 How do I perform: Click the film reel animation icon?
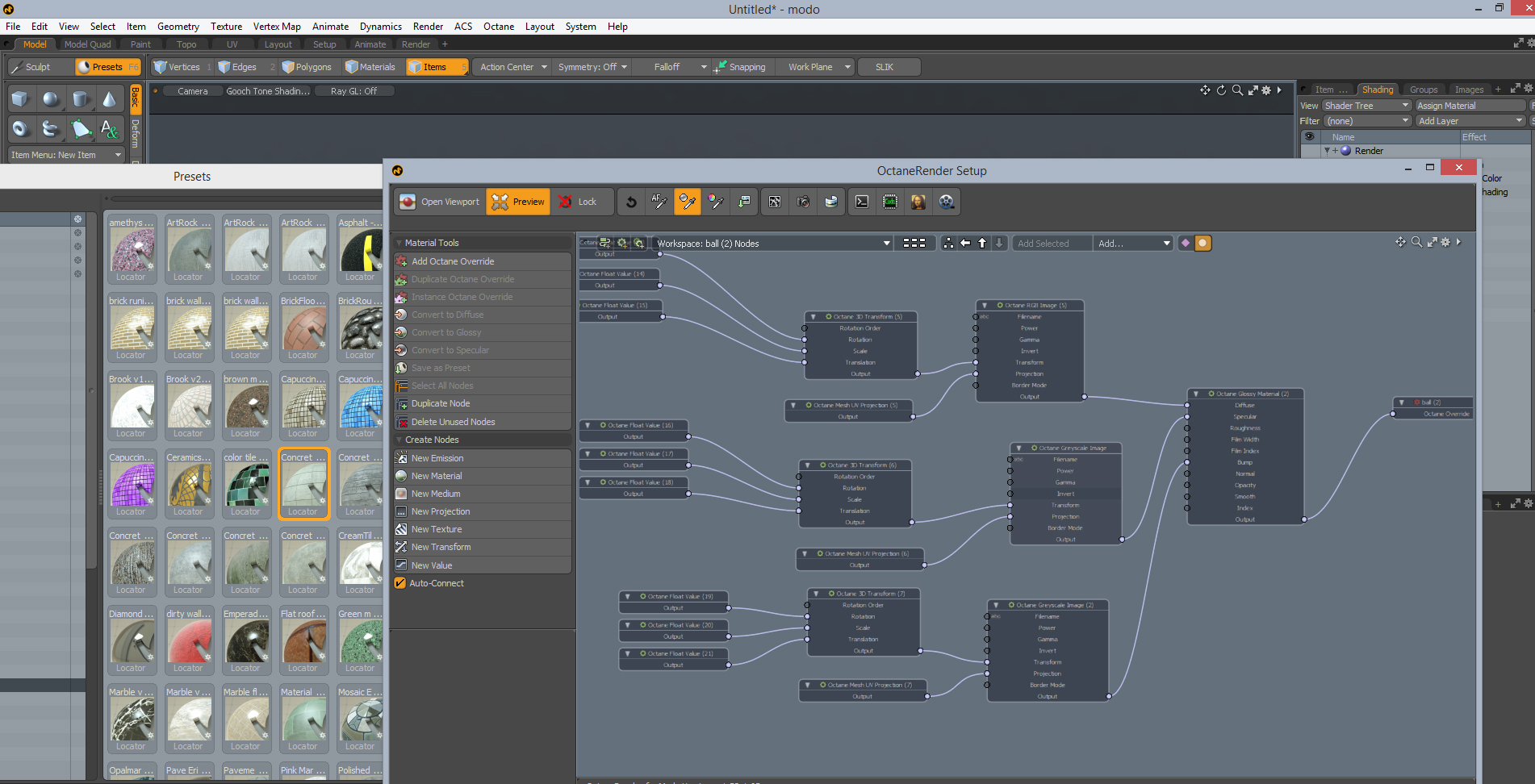[x=947, y=202]
